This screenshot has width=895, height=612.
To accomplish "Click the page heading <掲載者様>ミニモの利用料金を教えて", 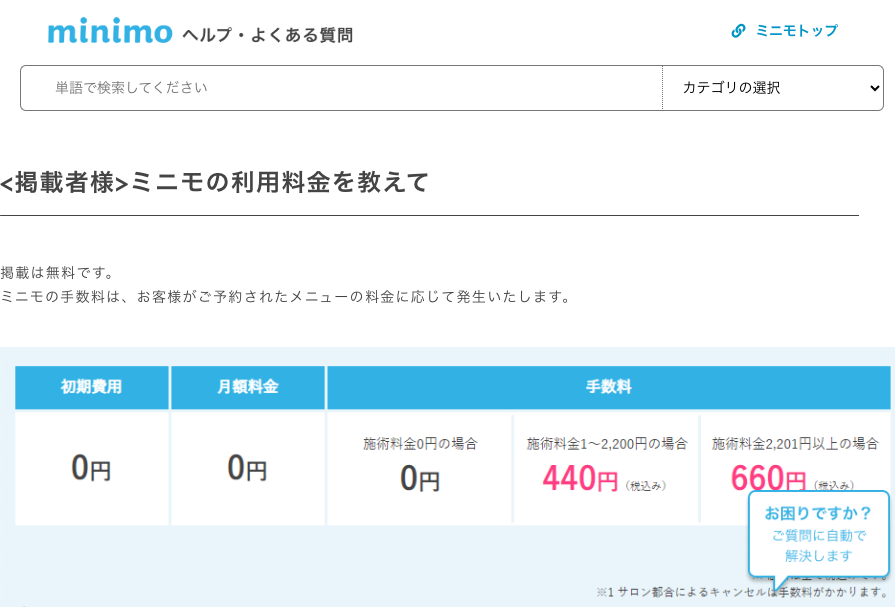I will [215, 182].
